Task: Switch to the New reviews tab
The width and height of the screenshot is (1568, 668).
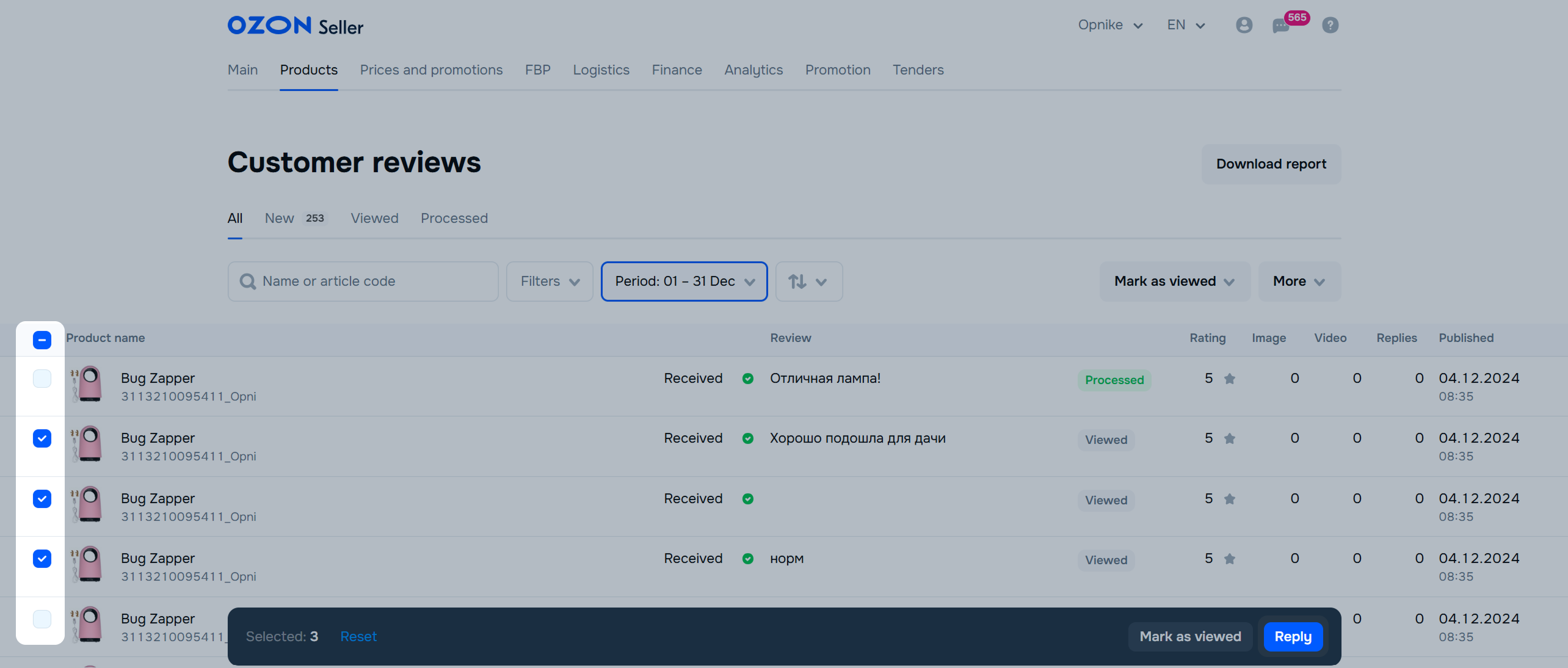Action: pos(280,219)
